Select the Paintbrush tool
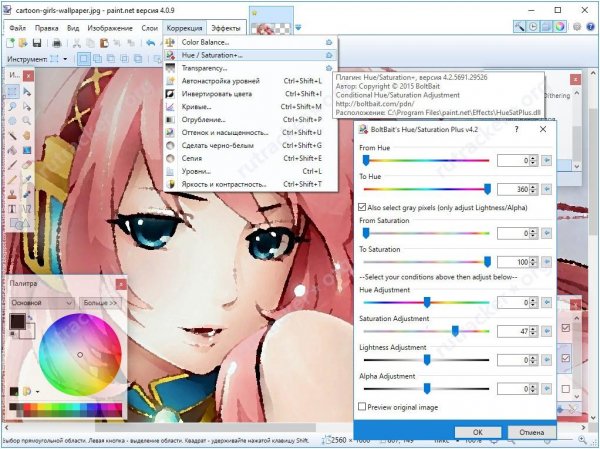The width and height of the screenshot is (600, 449). (x=12, y=165)
